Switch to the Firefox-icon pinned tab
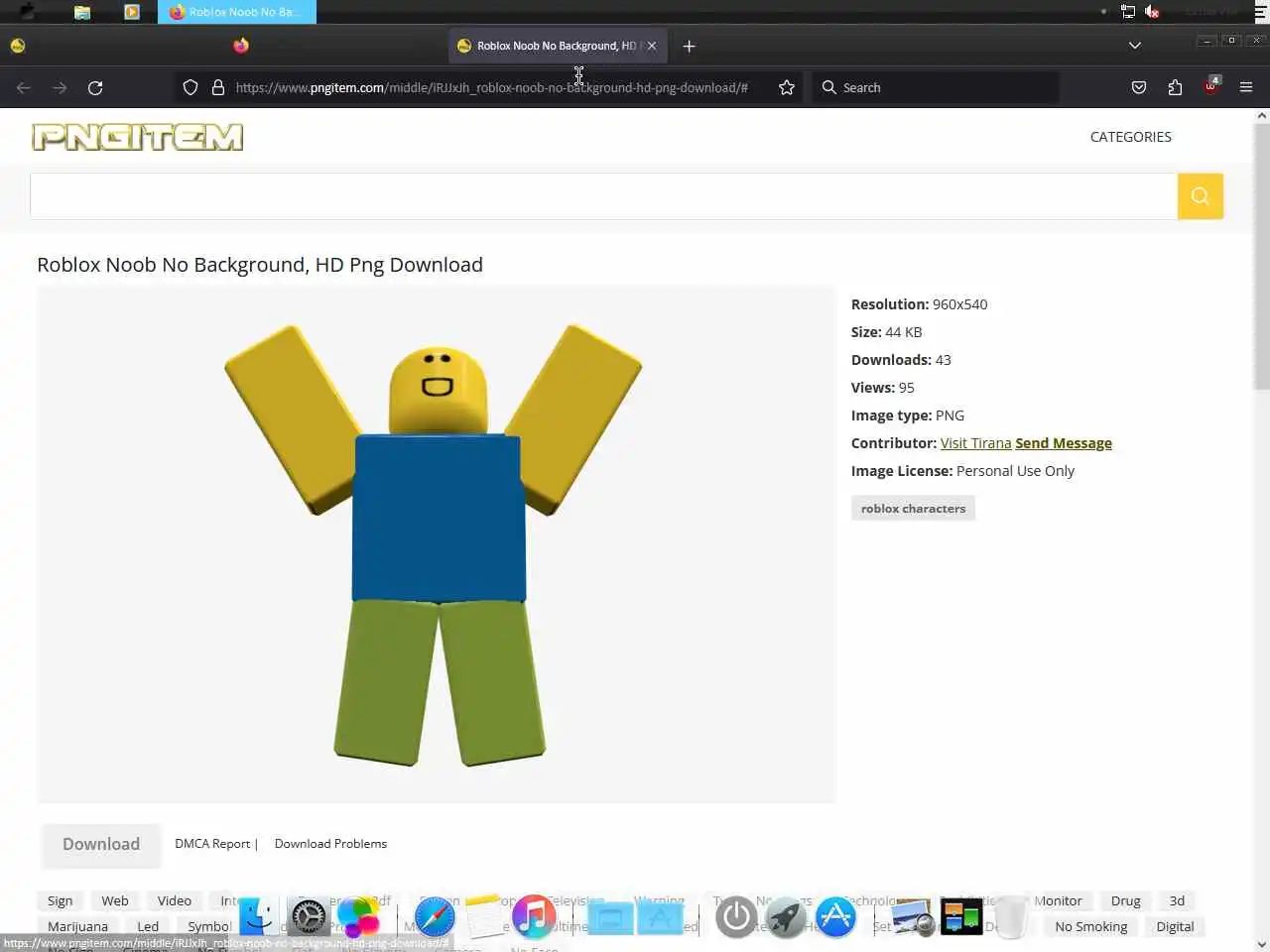The image size is (1270, 952). click(241, 46)
